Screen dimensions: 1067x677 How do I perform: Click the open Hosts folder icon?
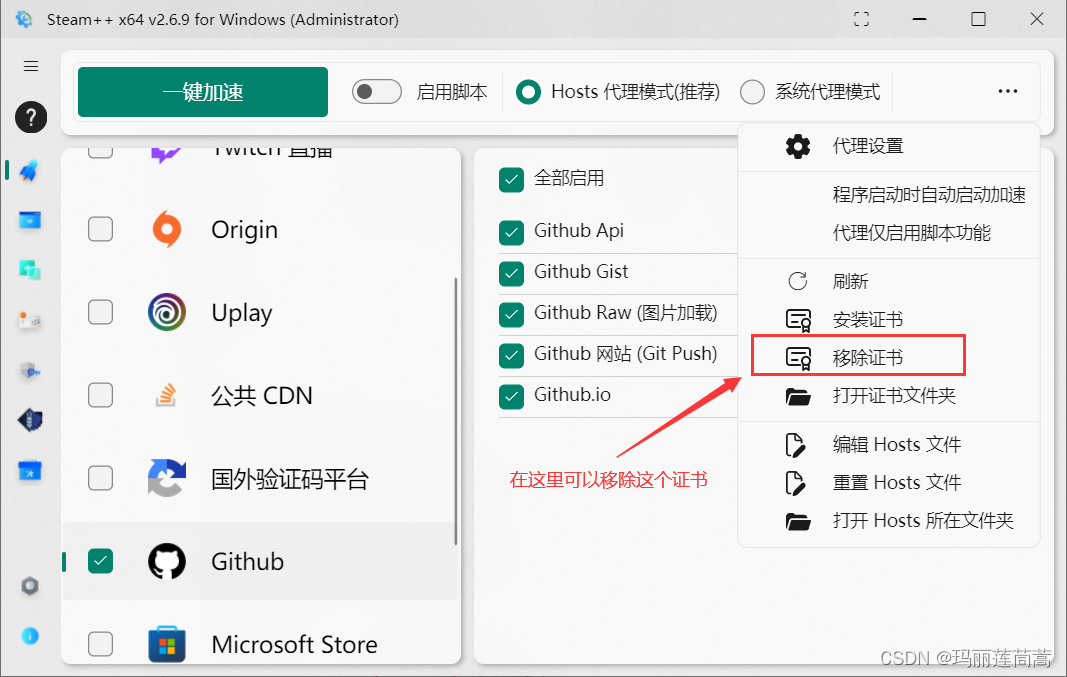(x=798, y=521)
